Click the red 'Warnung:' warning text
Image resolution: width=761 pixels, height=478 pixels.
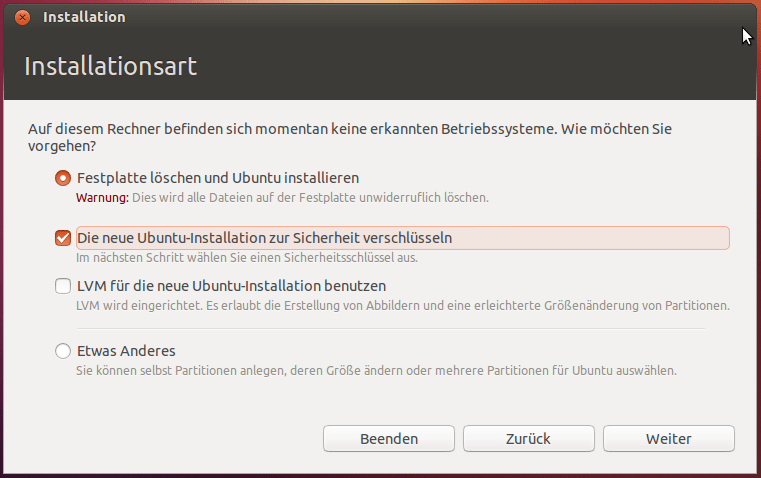[x=102, y=198]
